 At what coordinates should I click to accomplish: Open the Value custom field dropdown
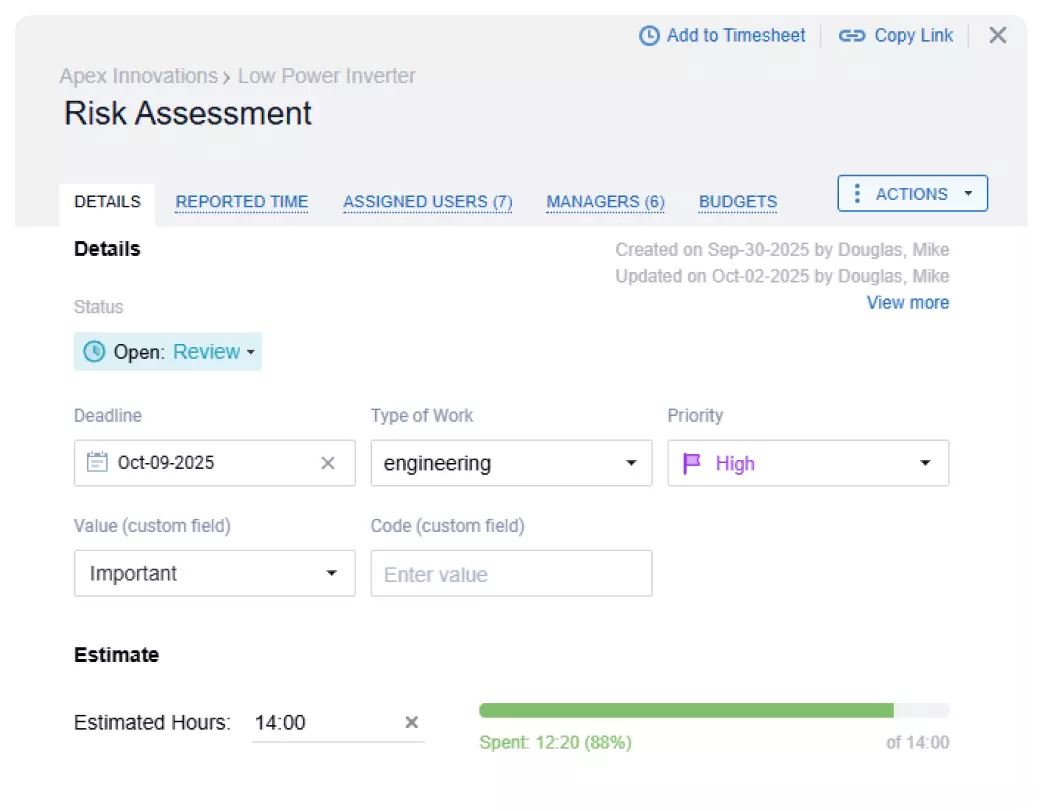tap(332, 573)
